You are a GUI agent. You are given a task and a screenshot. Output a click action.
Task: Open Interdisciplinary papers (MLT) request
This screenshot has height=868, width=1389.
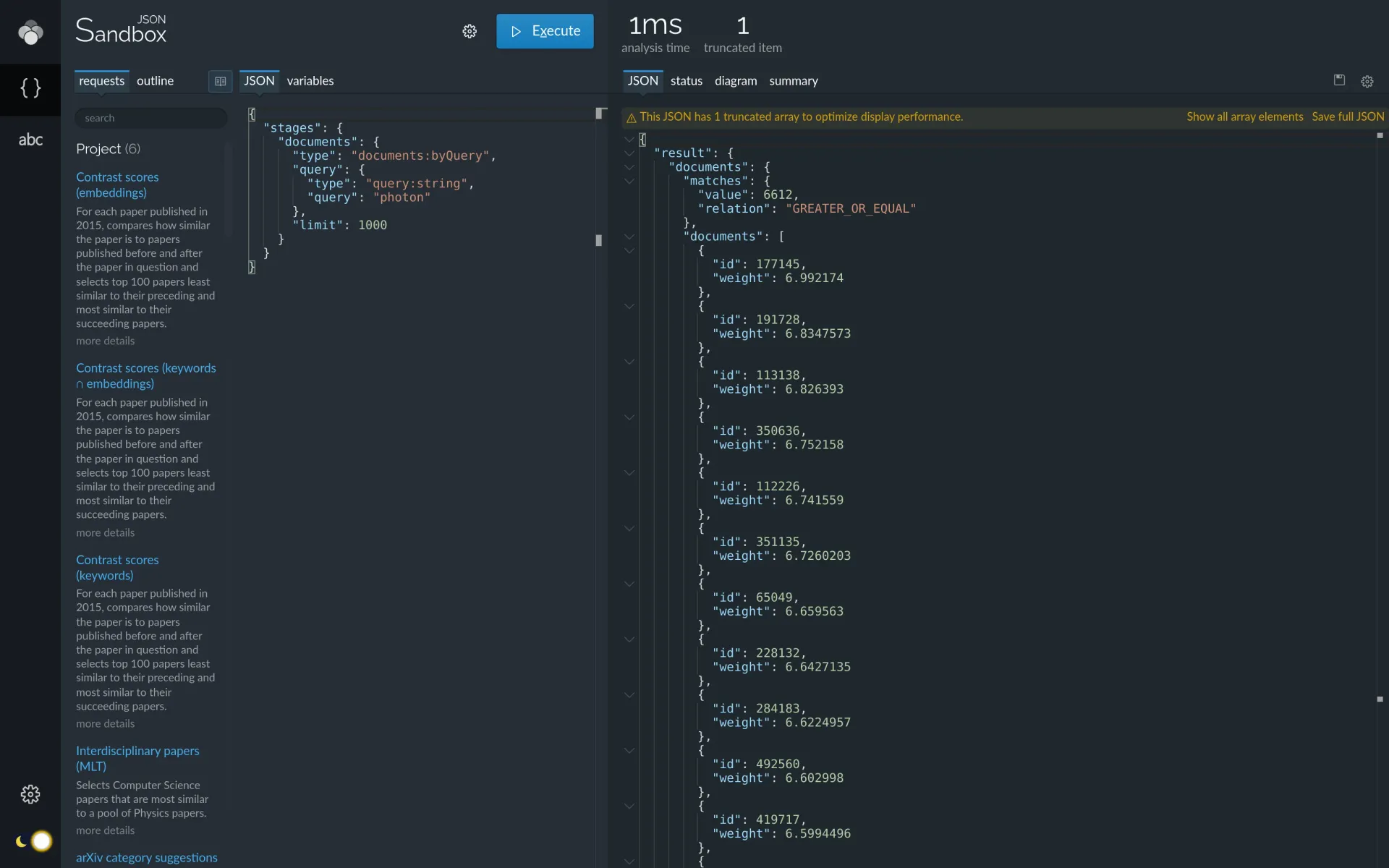click(137, 759)
